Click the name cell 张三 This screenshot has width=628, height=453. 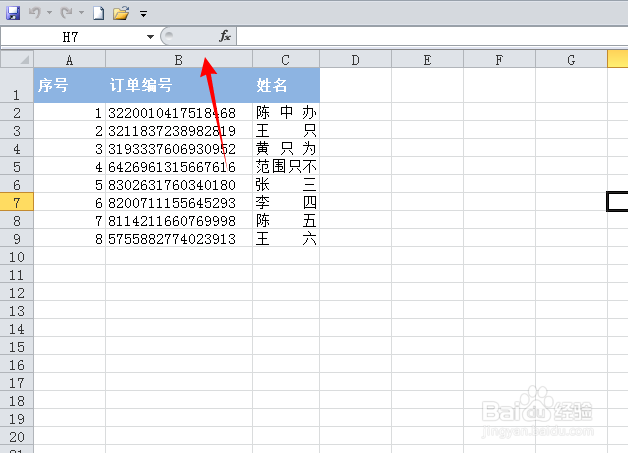click(286, 185)
